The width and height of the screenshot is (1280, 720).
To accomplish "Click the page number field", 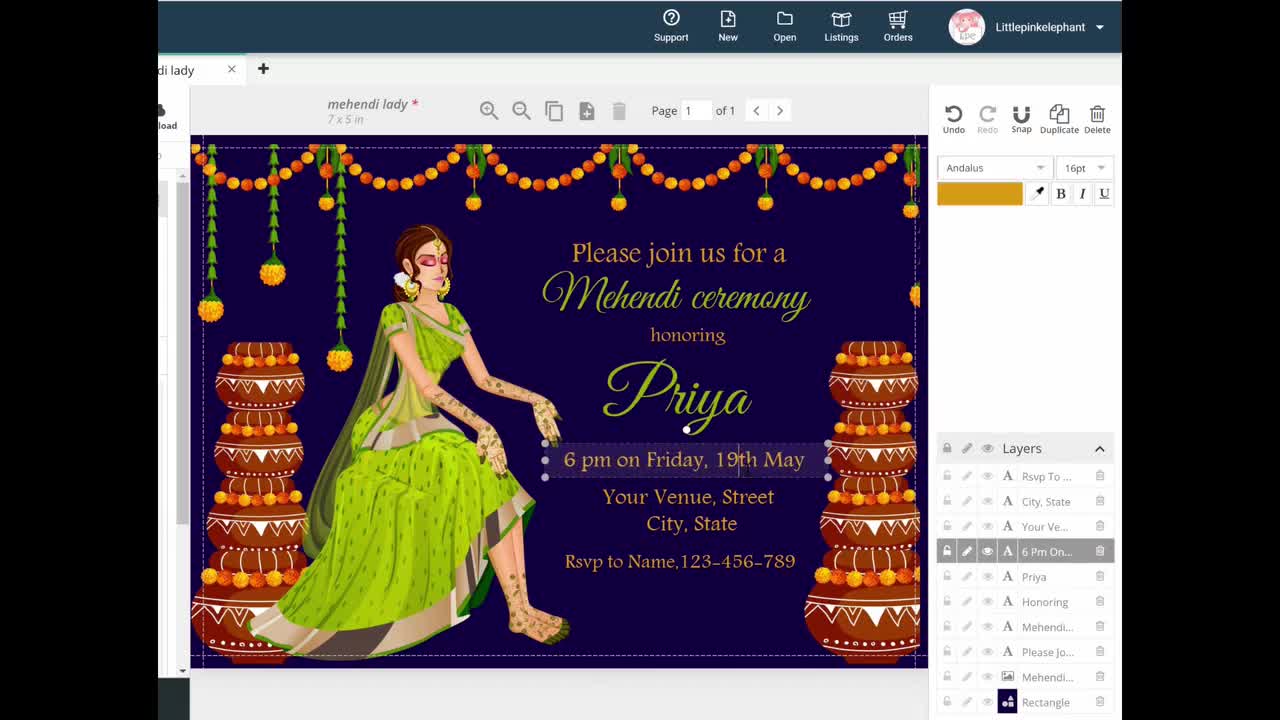I will click(696, 110).
